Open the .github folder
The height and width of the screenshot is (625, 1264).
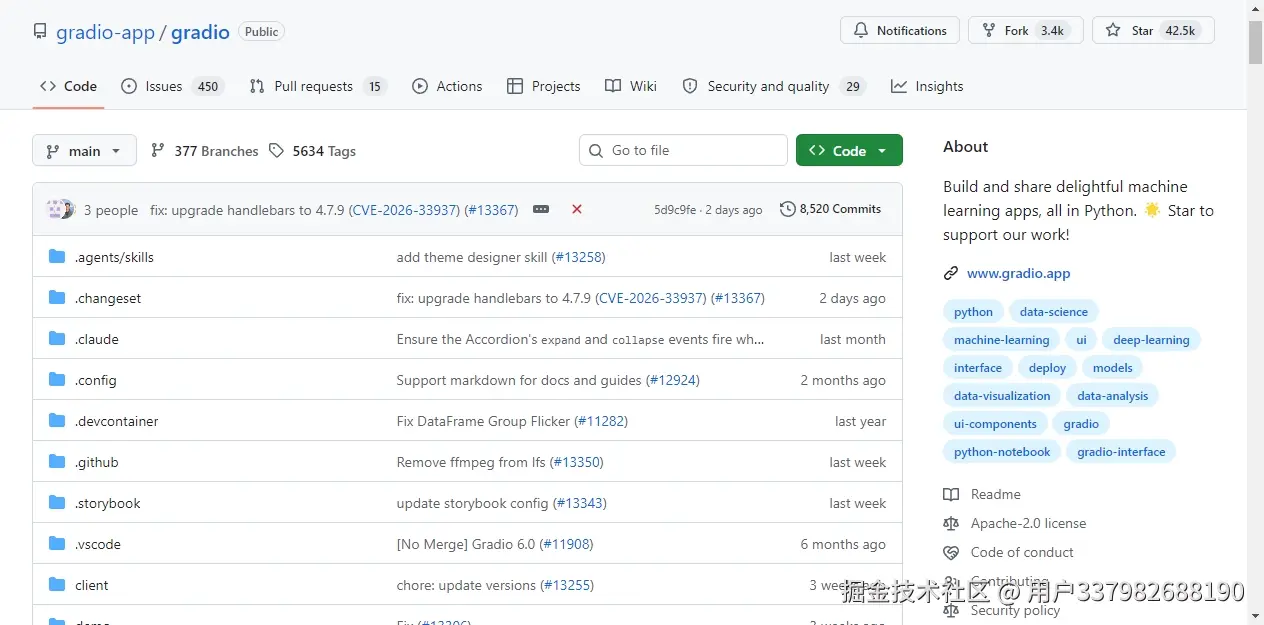tap(97, 462)
